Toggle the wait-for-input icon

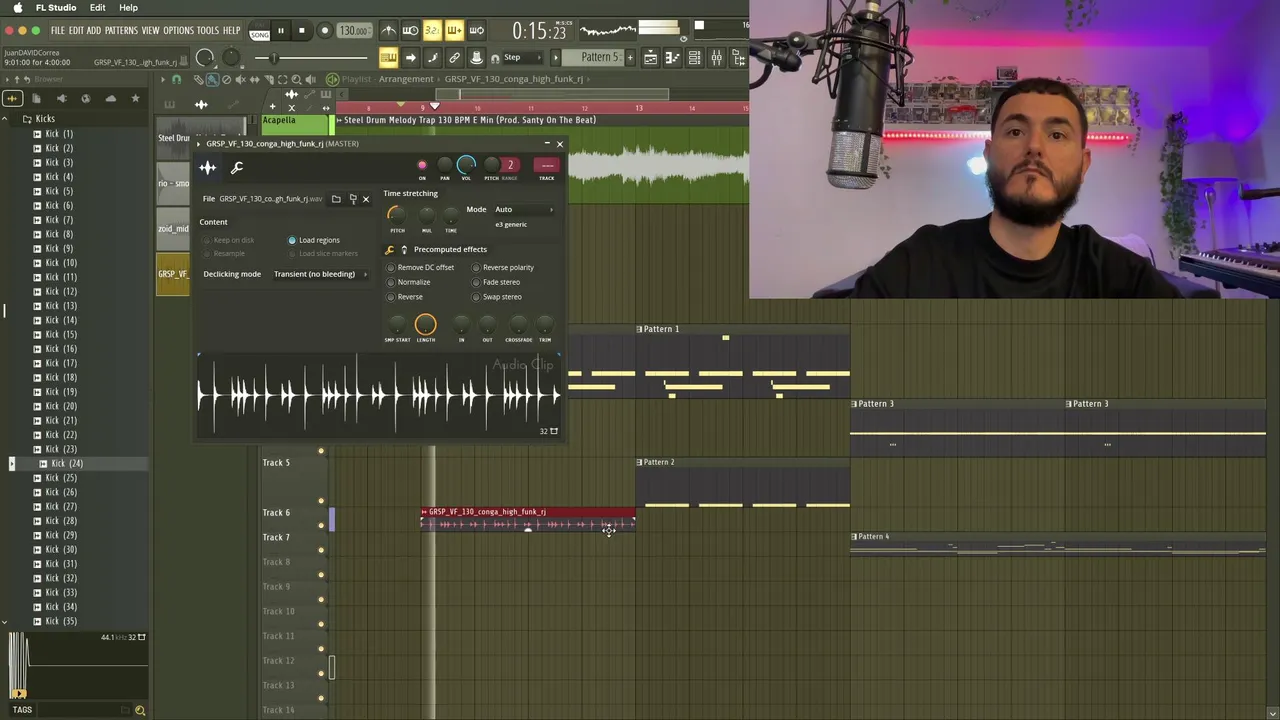coord(410,31)
